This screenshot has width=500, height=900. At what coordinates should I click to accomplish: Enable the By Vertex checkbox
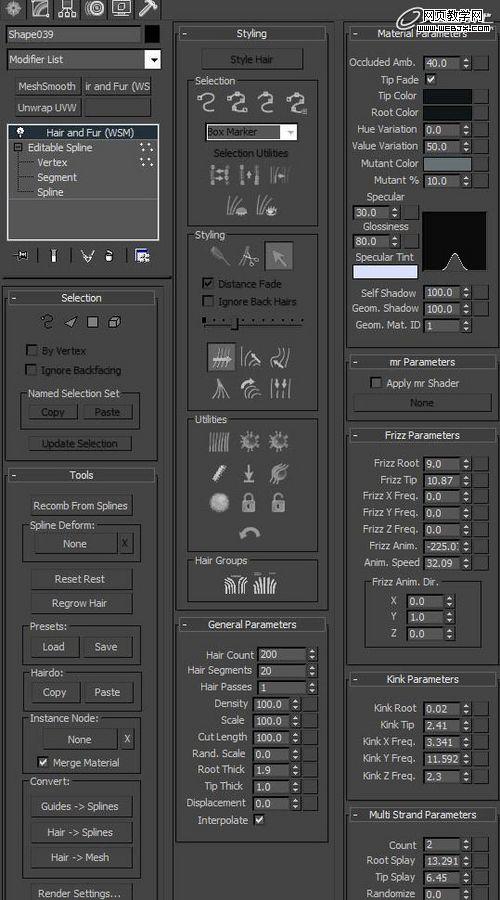pos(32,350)
